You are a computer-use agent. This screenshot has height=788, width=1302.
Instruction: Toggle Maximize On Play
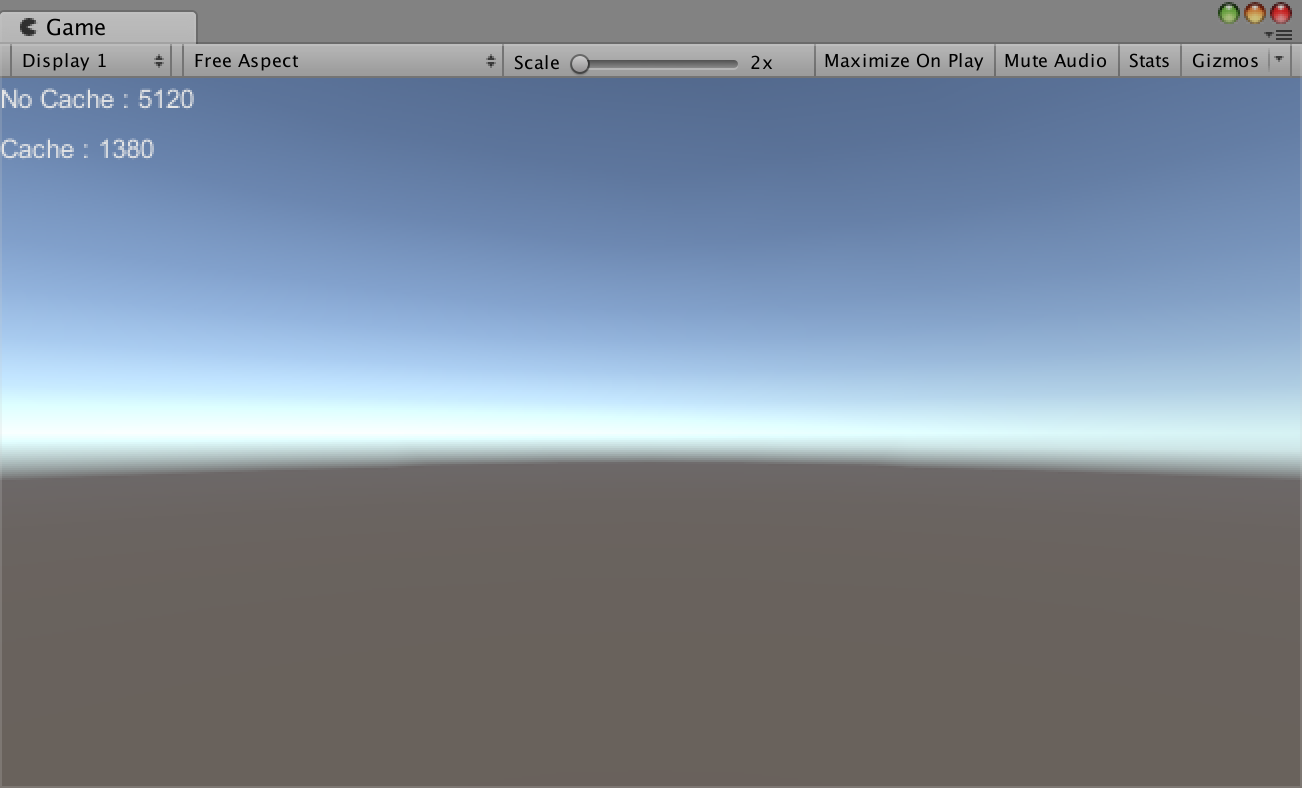[904, 61]
